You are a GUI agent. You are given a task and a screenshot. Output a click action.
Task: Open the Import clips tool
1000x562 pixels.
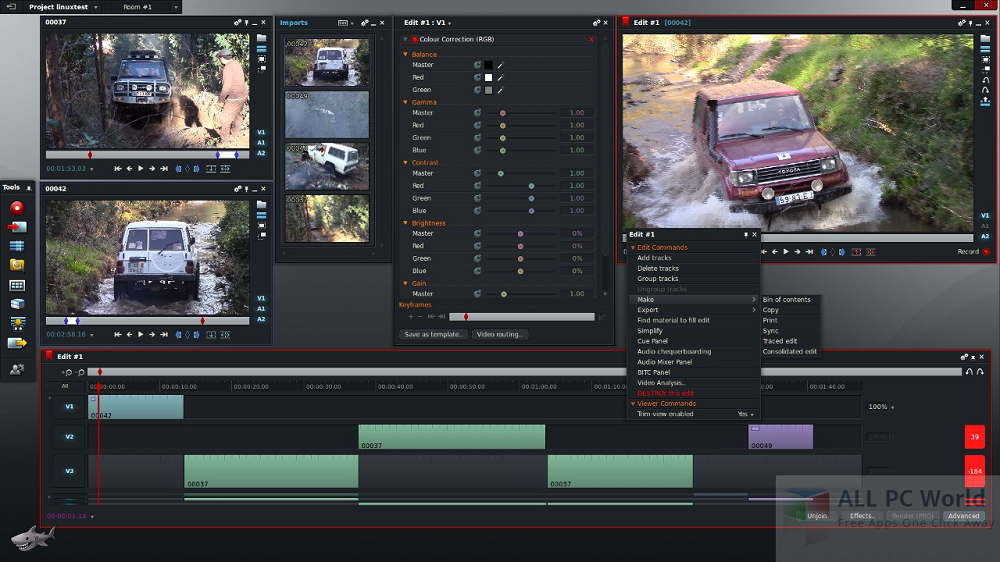pos(17,227)
